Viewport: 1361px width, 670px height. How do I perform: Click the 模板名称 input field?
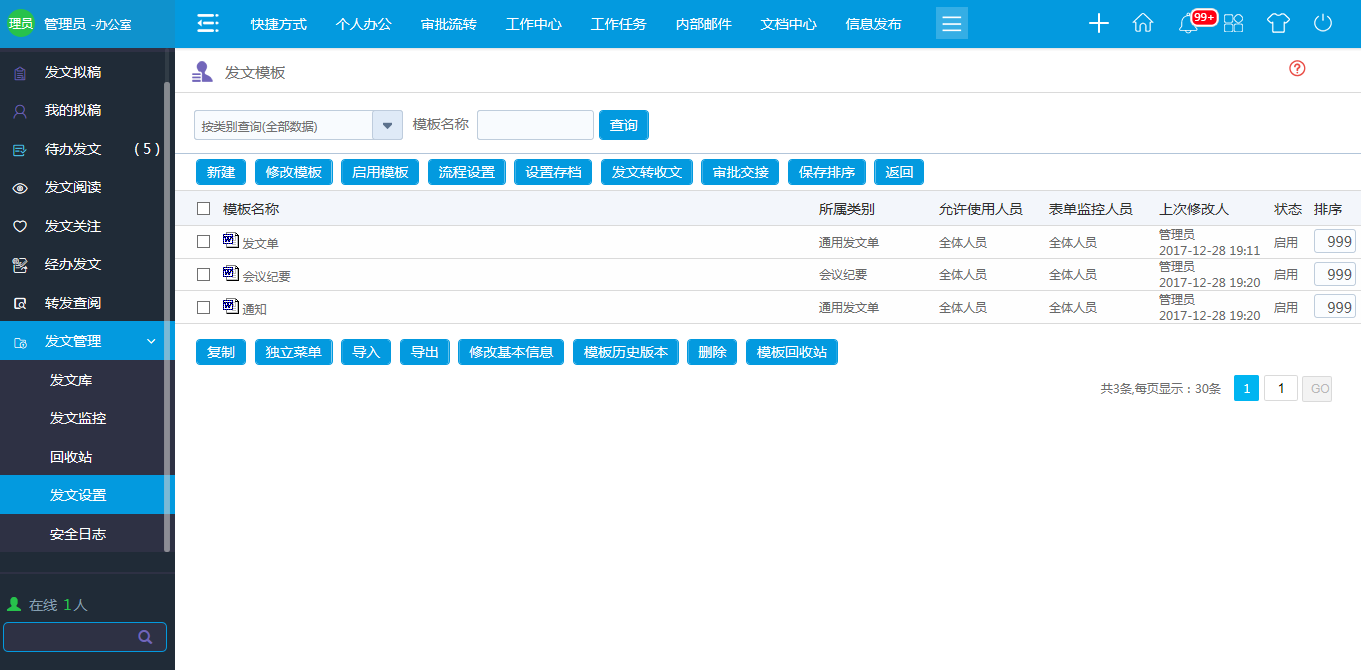535,125
